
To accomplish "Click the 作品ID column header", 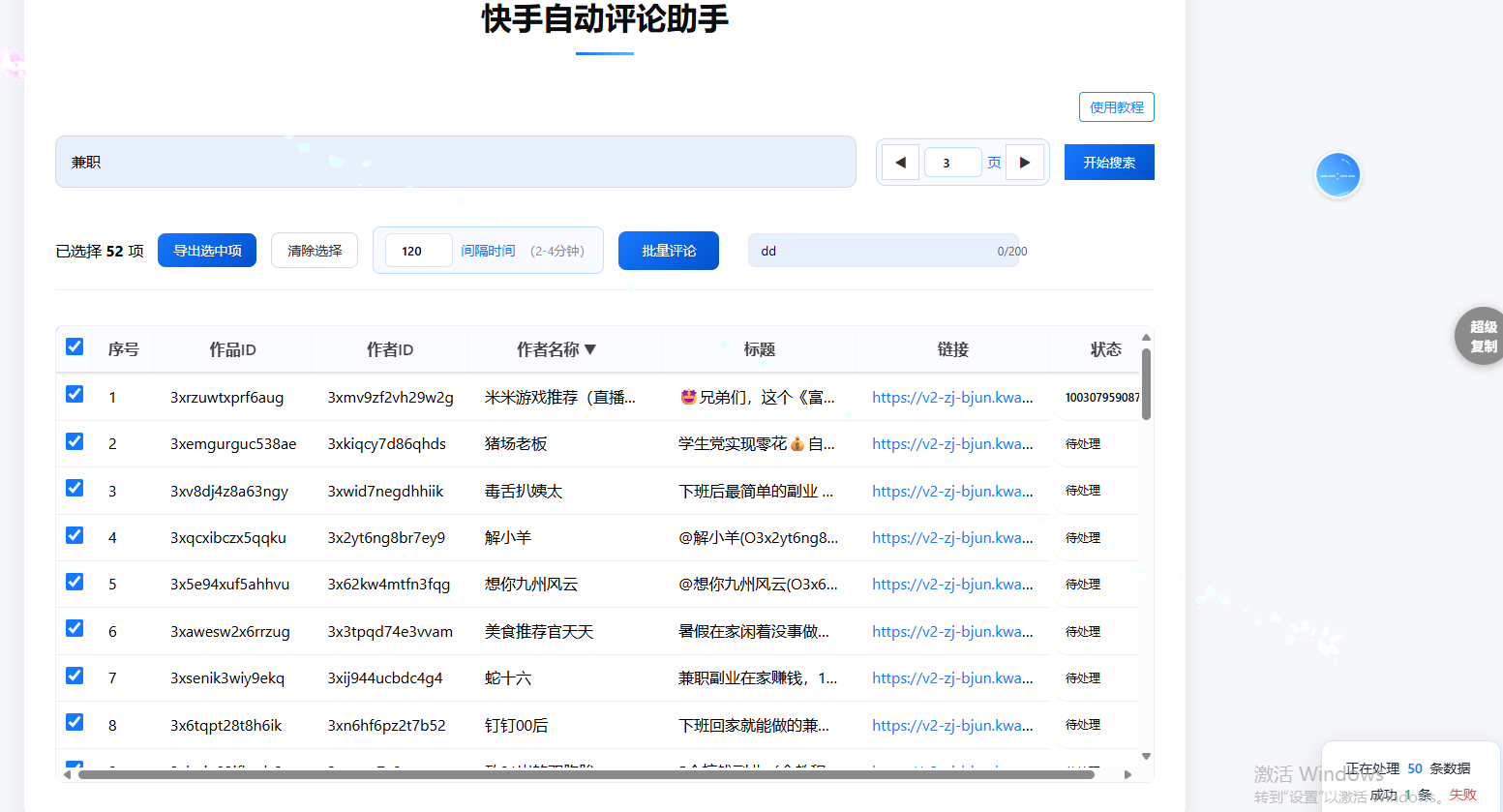I will [232, 349].
